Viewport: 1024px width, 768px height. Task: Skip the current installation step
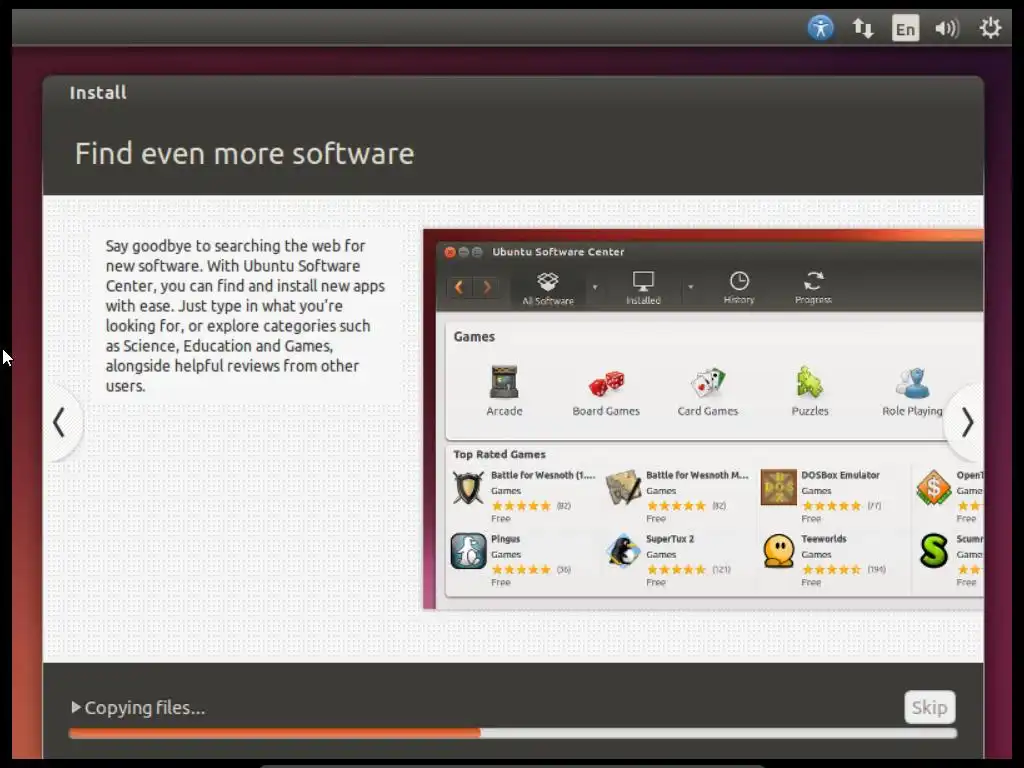pyautogui.click(x=929, y=707)
